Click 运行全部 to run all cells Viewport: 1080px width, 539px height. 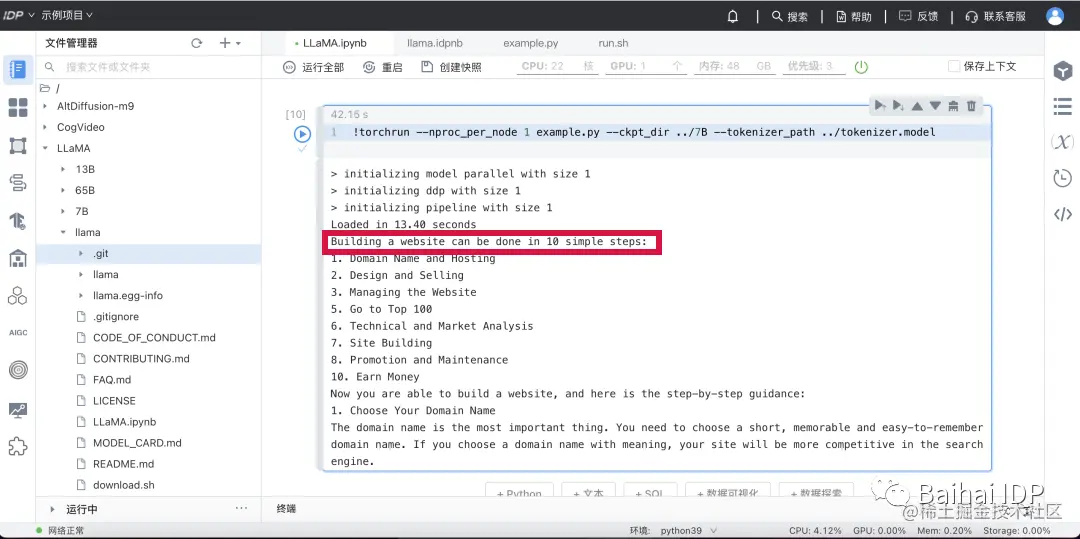(313, 67)
